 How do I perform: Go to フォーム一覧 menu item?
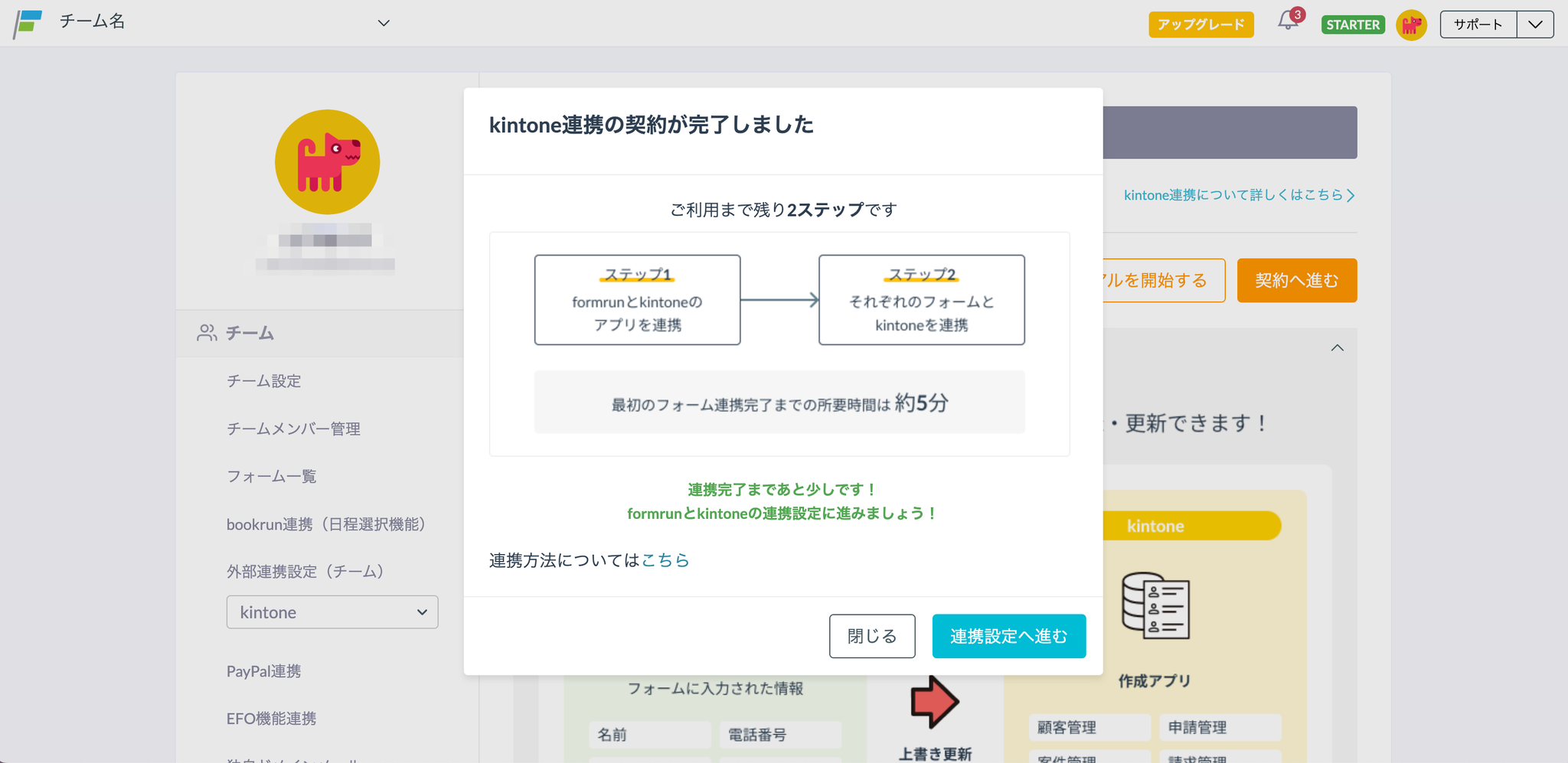pyautogui.click(x=271, y=477)
